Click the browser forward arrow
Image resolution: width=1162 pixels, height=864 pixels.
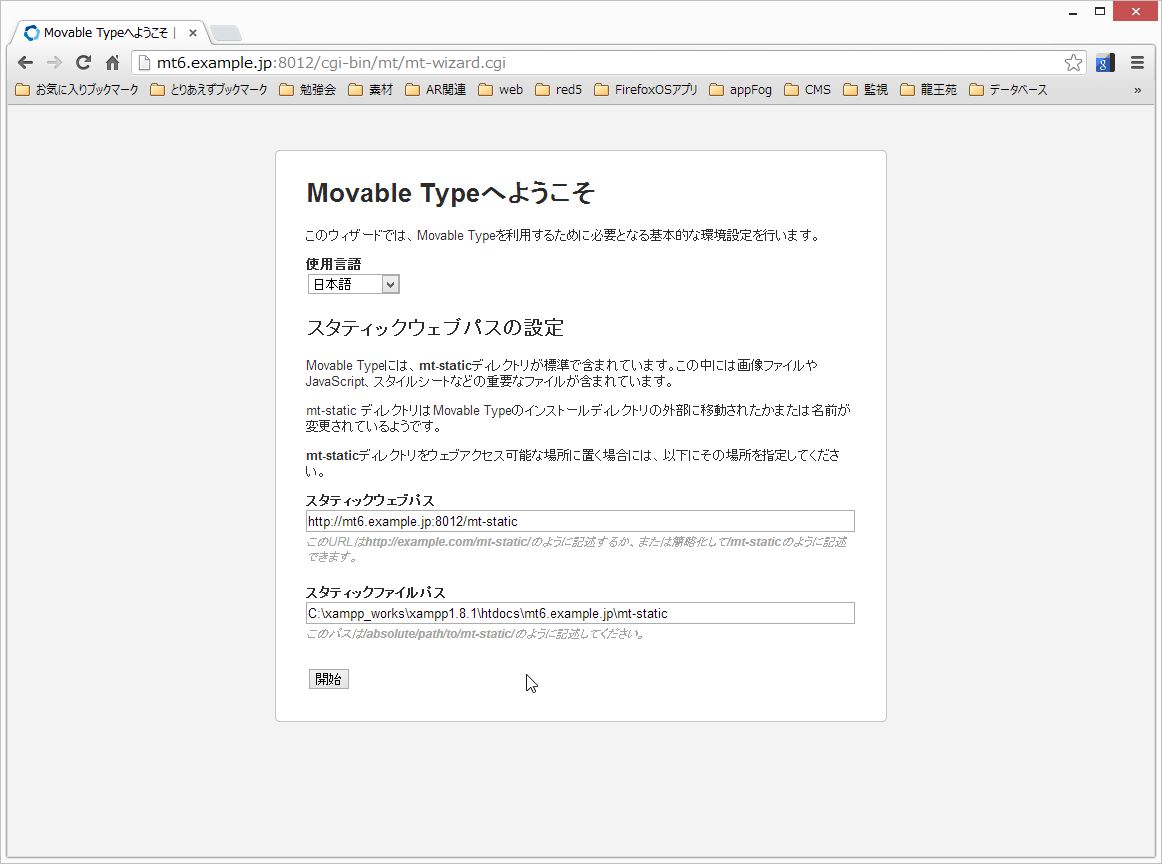[x=54, y=63]
